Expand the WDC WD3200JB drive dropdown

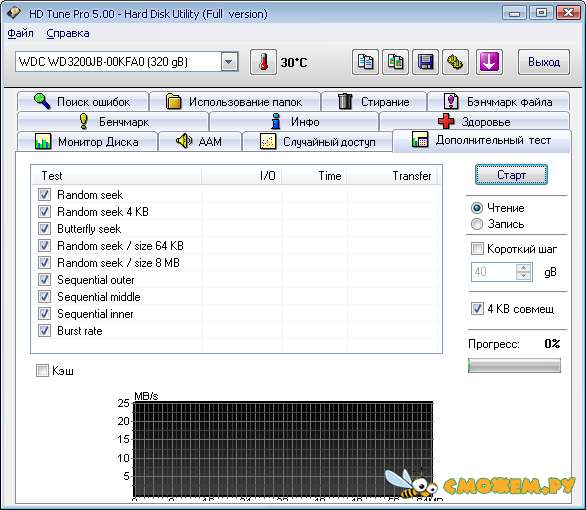[x=229, y=62]
